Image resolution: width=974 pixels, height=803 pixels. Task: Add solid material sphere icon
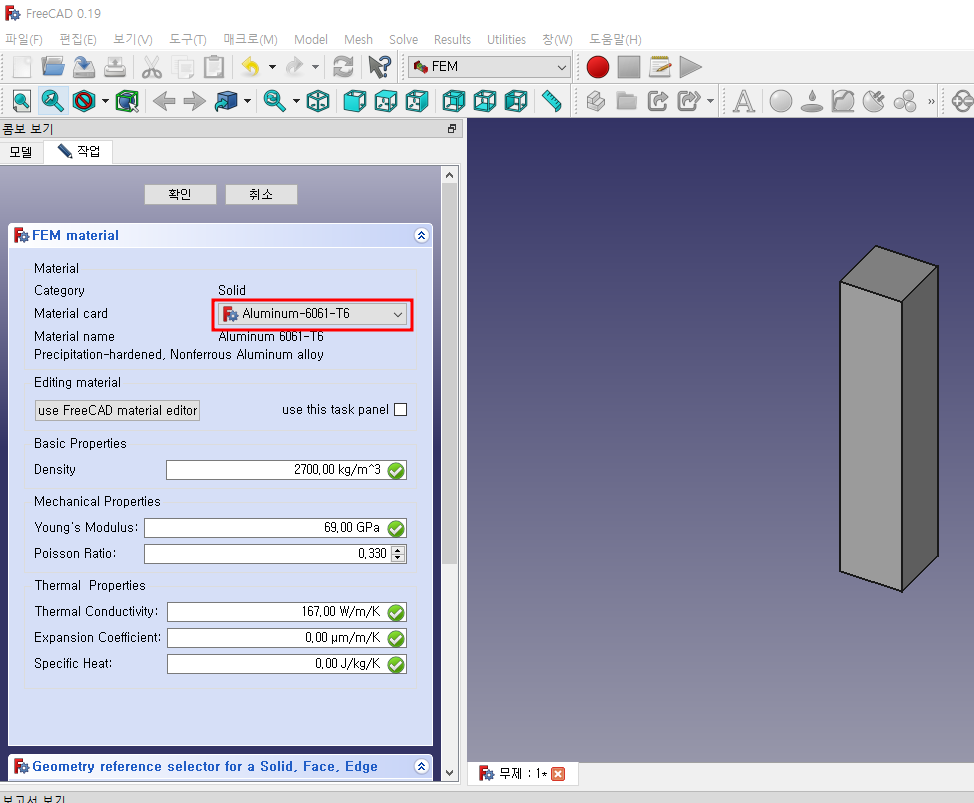[781, 101]
